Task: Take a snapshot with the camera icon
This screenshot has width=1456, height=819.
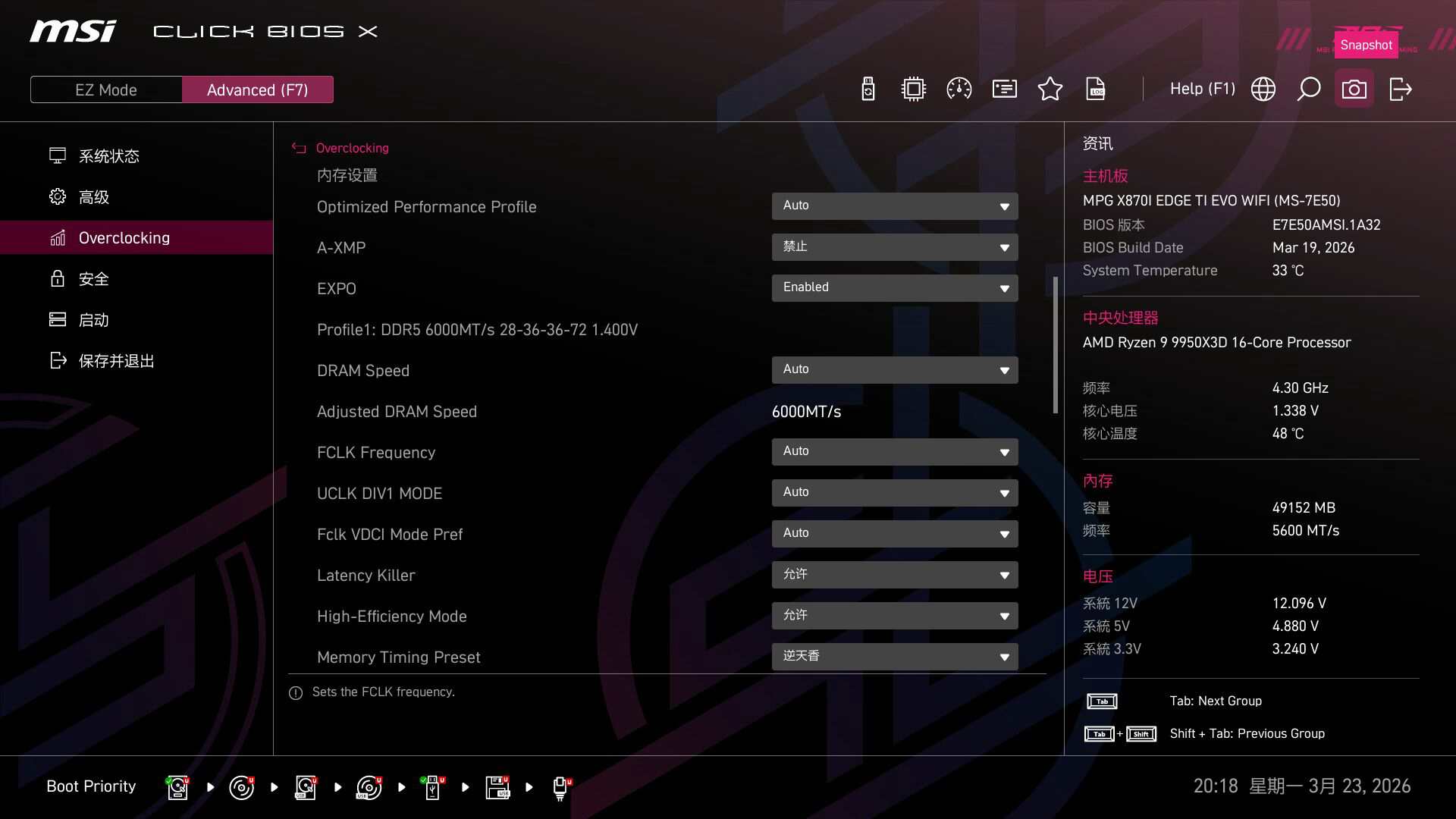Action: [1354, 89]
